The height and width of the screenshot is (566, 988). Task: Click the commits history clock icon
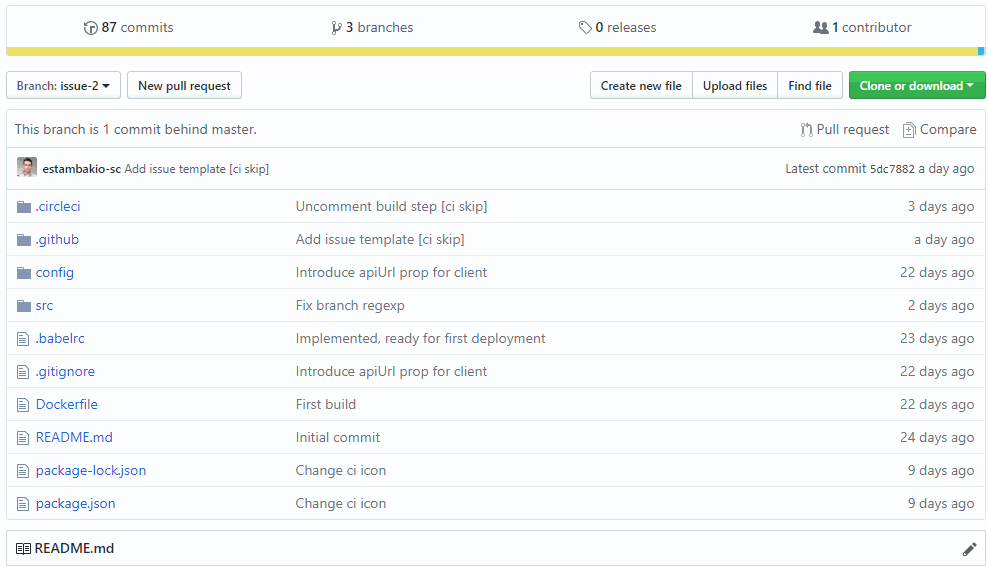pos(91,28)
